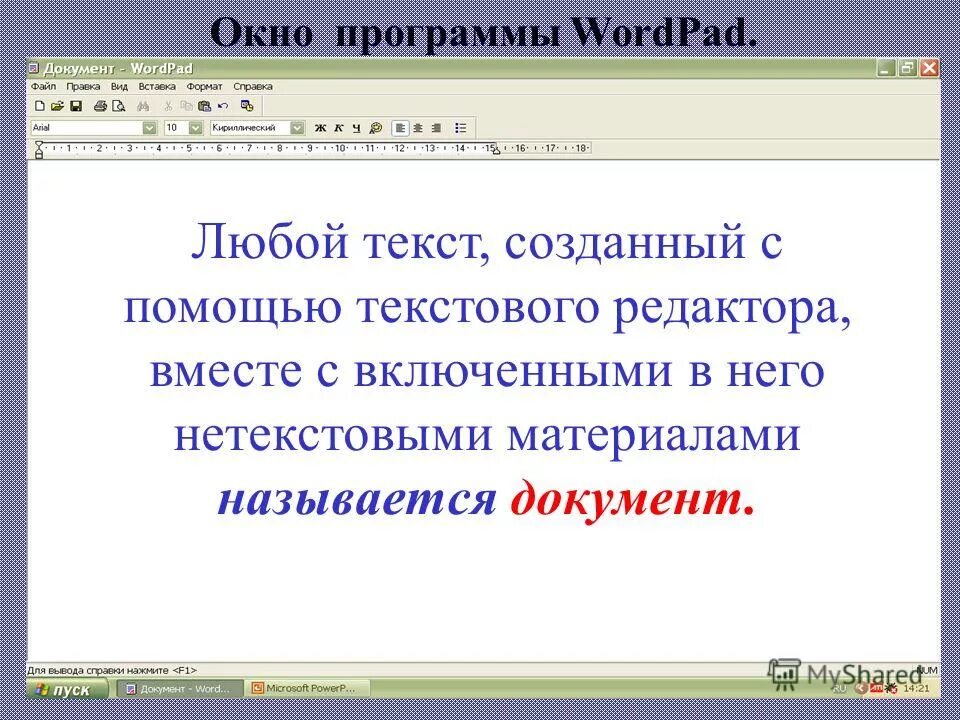This screenshot has width=960, height=720.
Task: Enable centered paragraph alignment
Action: pos(417,127)
